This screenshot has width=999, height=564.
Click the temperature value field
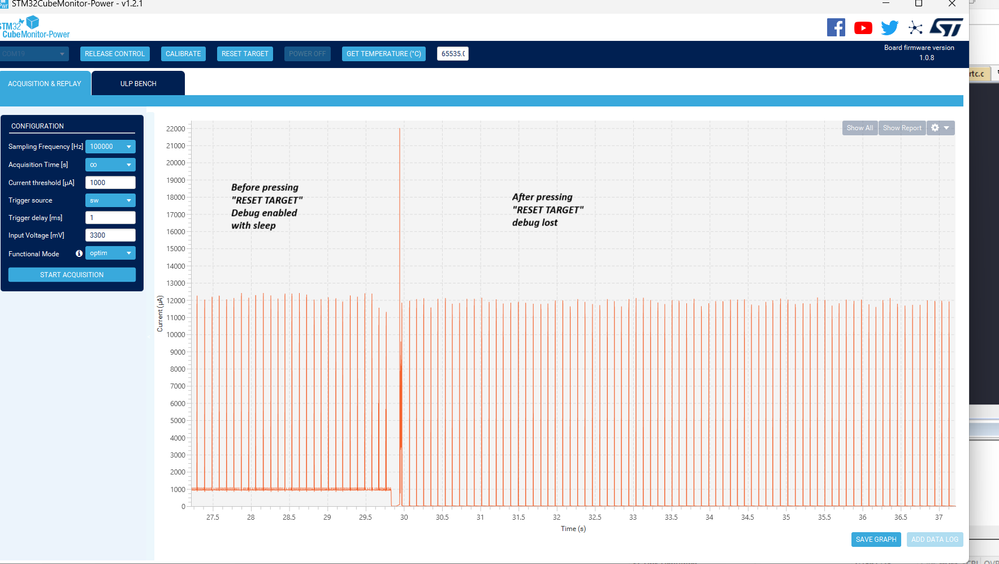[453, 54]
